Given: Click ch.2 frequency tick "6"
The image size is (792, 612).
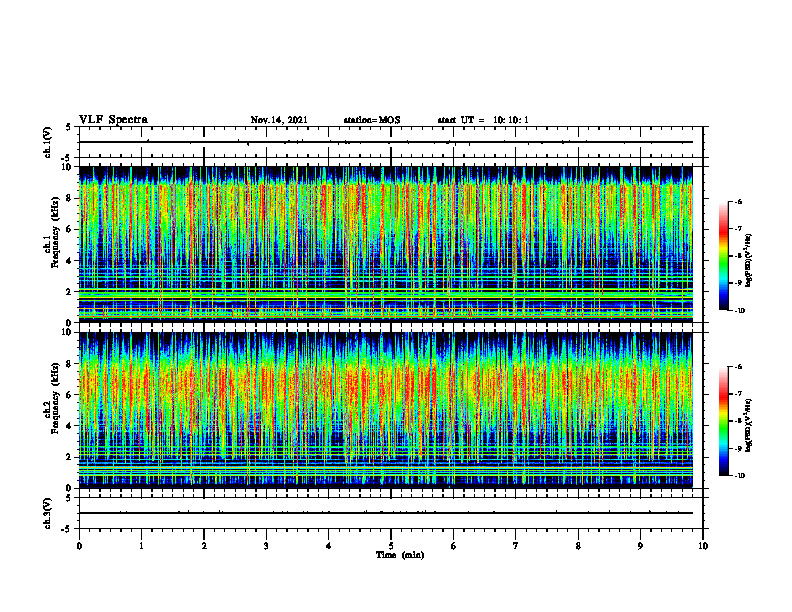Looking at the screenshot, I should click(70, 395).
